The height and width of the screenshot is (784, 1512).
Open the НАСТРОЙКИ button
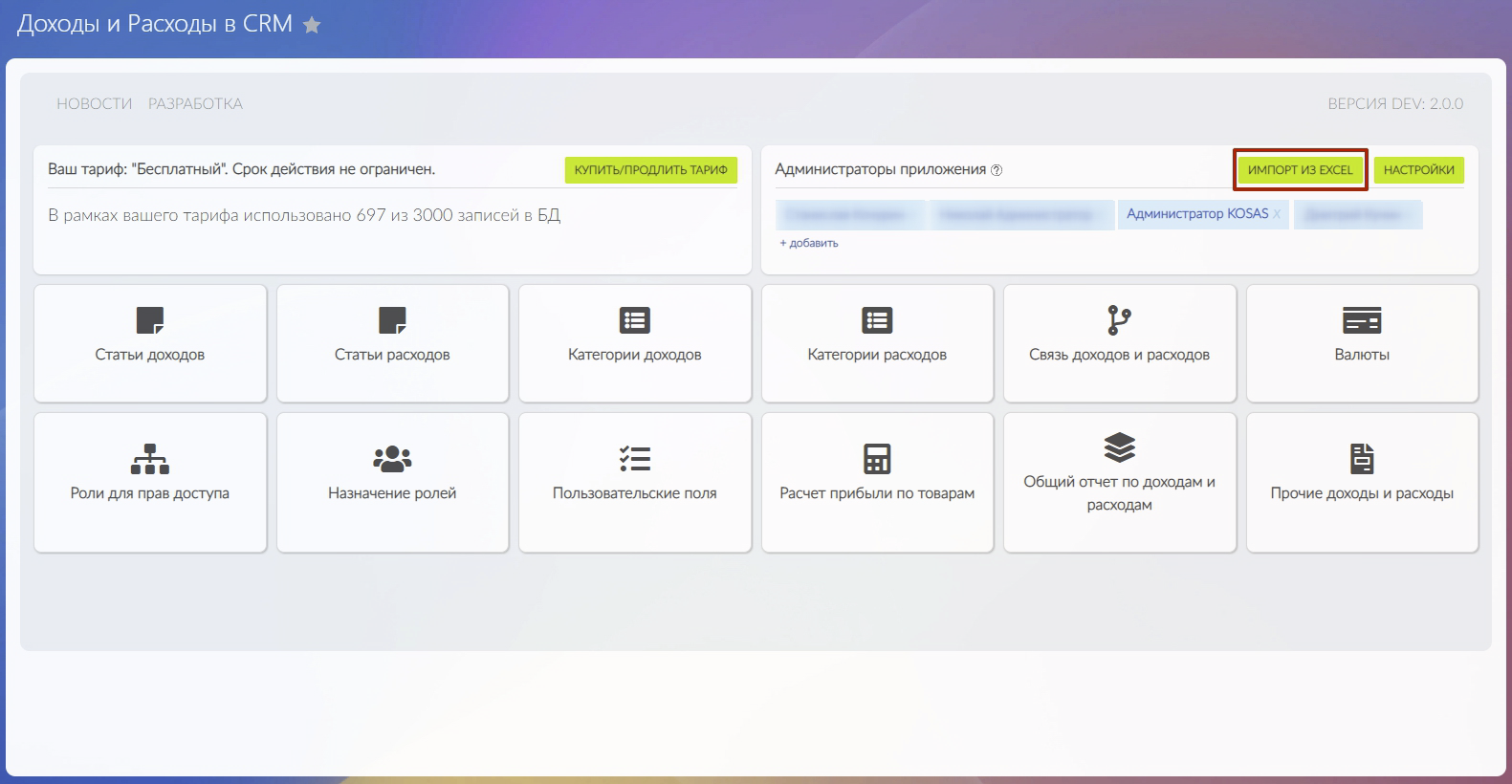[1419, 170]
